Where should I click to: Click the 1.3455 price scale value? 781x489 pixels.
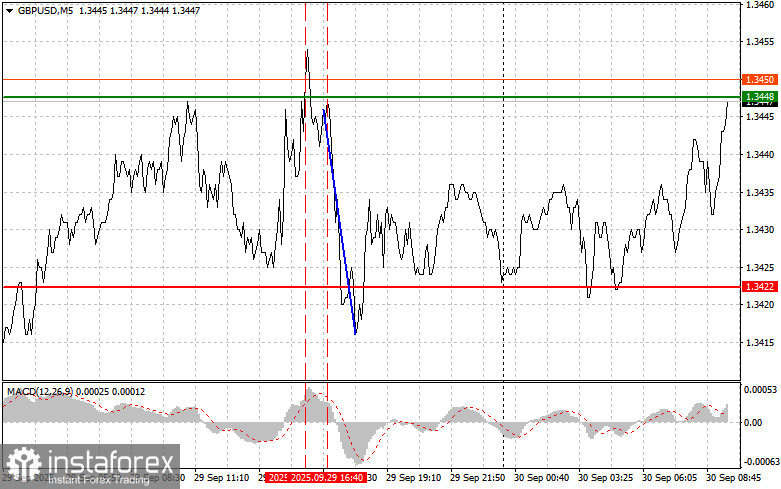pos(760,42)
